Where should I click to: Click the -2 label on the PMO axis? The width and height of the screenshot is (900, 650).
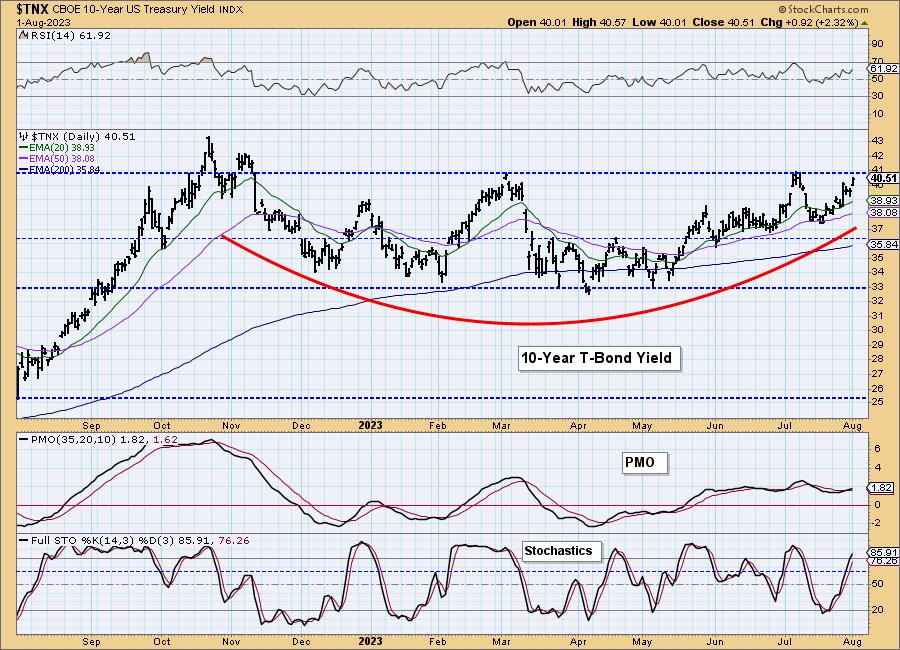[x=876, y=523]
